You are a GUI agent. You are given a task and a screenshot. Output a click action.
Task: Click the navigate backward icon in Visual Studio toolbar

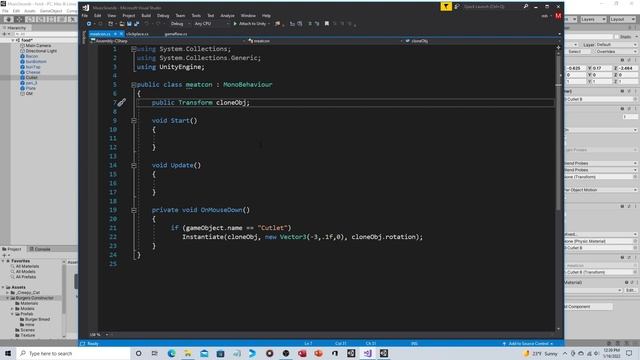89,24
